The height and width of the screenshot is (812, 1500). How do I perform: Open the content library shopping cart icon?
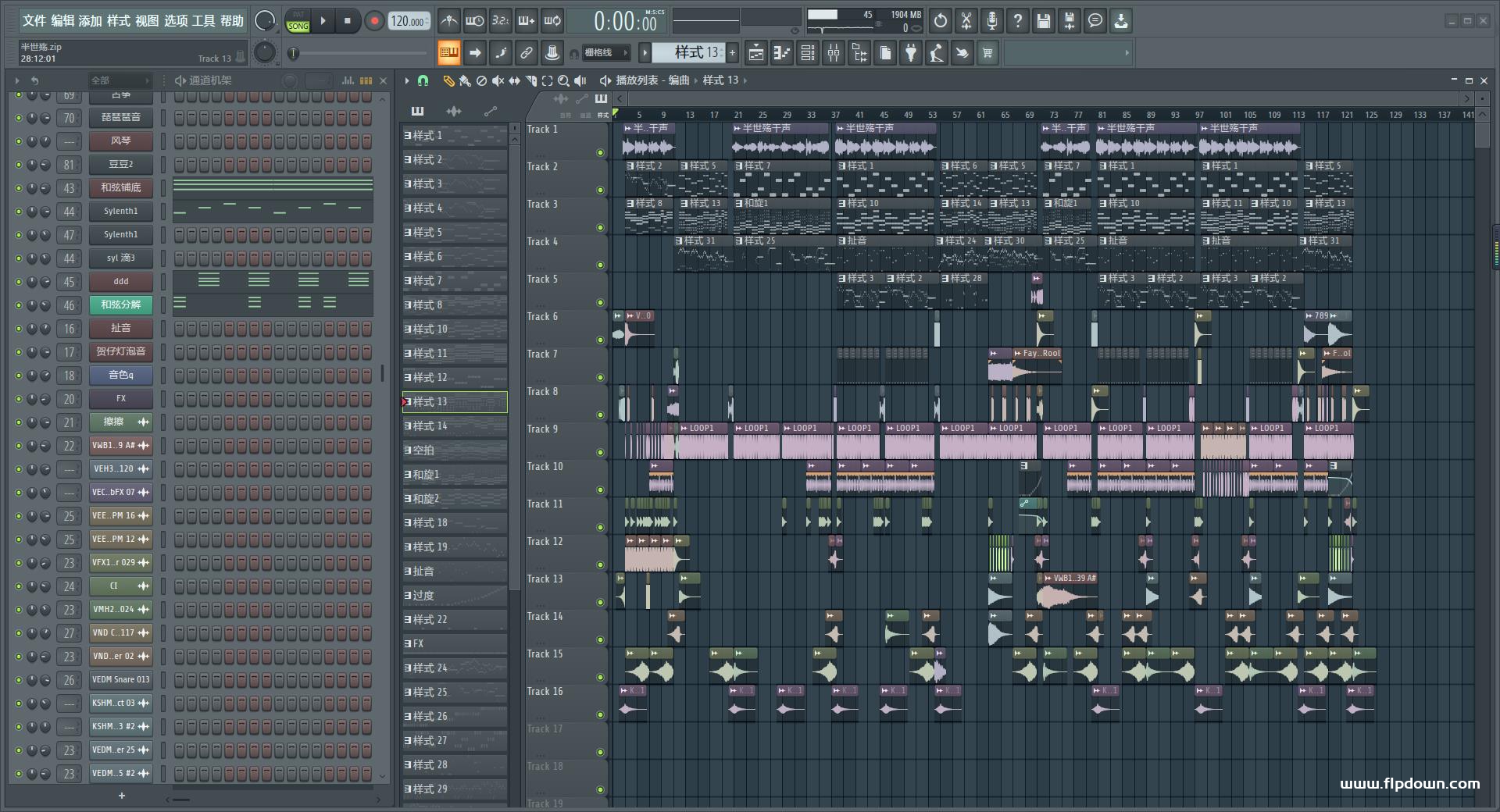(x=988, y=53)
